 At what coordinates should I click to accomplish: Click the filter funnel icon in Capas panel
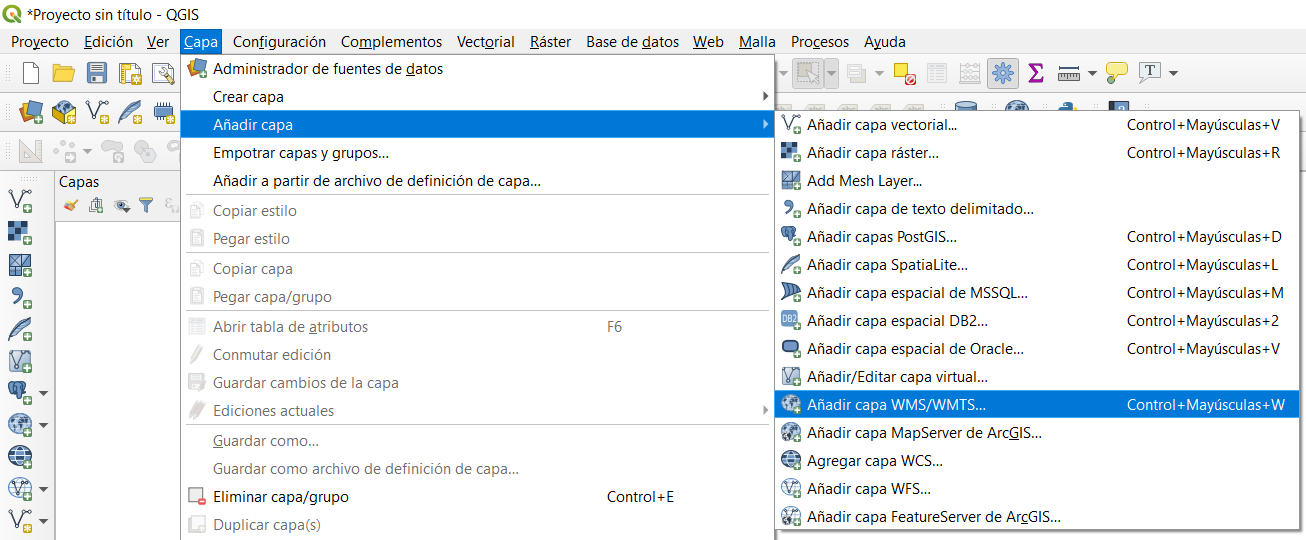[146, 205]
